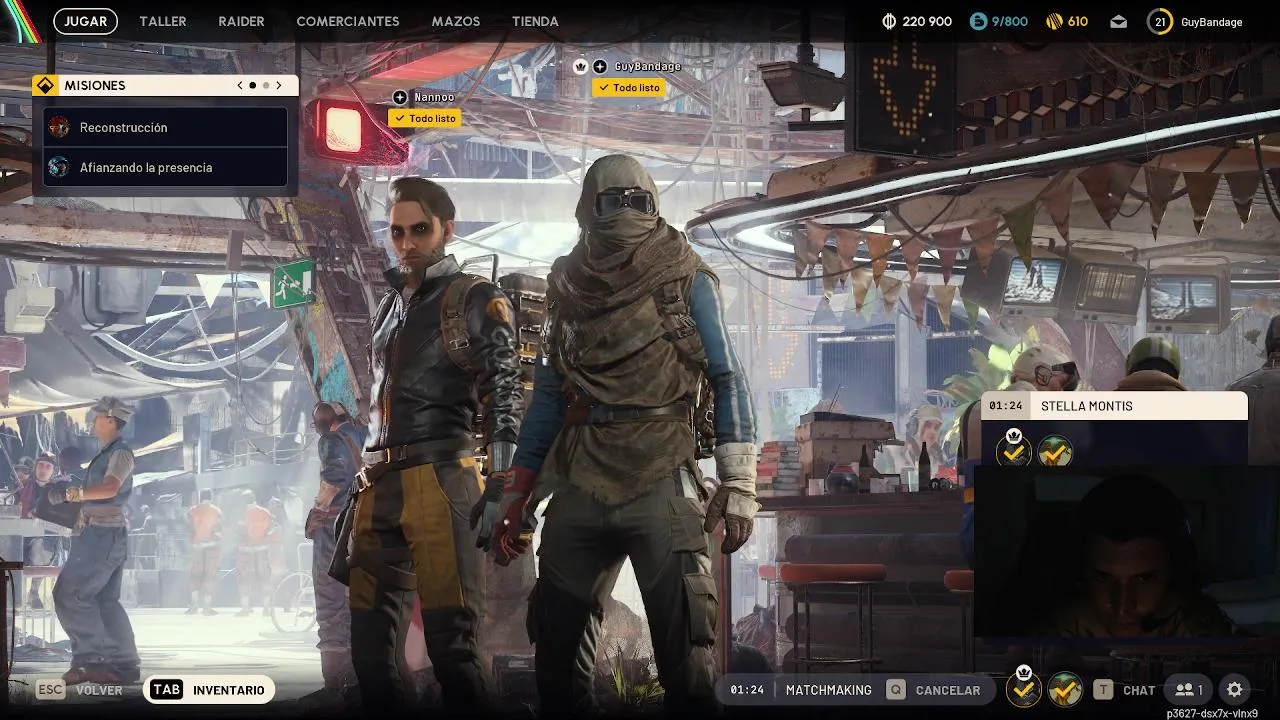The width and height of the screenshot is (1280, 720).
Task: Open the RAIDER menu tab
Action: tap(241, 21)
